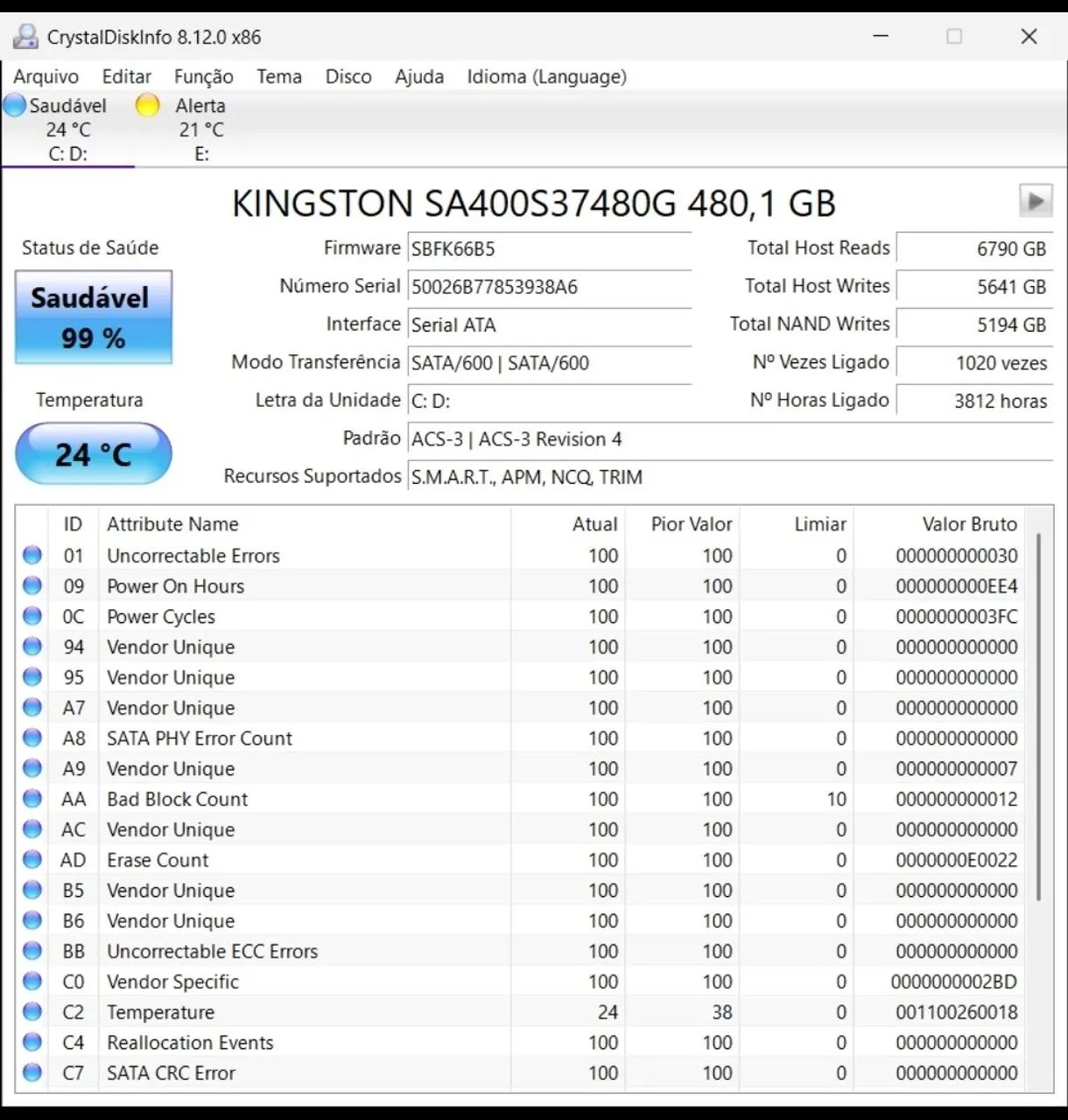Image resolution: width=1068 pixels, height=1120 pixels.
Task: Click the Interface field Serial ATA
Action: 550,325
